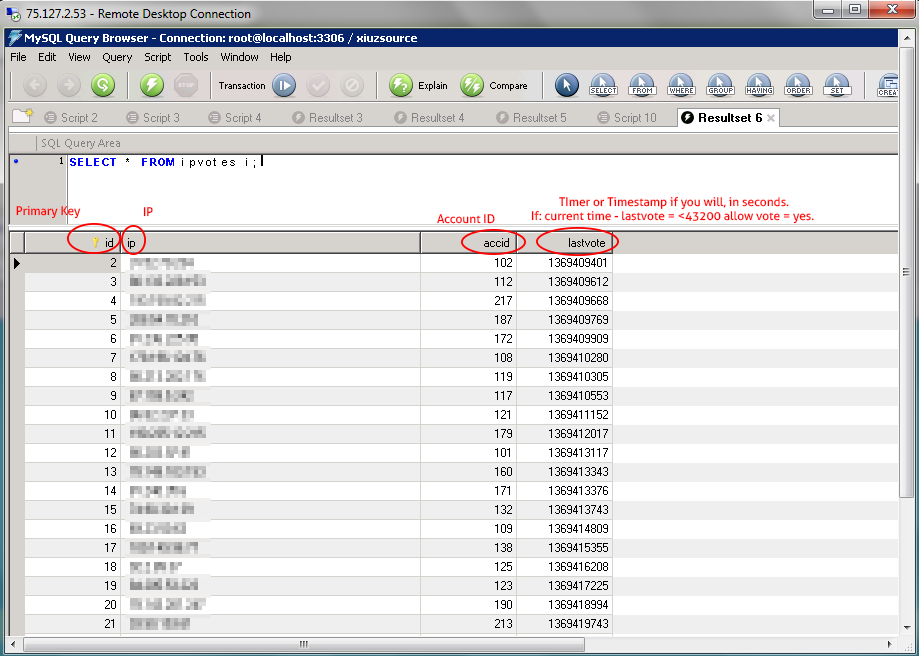Select lastvote cell 1369413117
The width and height of the screenshot is (919, 656).
tap(564, 453)
